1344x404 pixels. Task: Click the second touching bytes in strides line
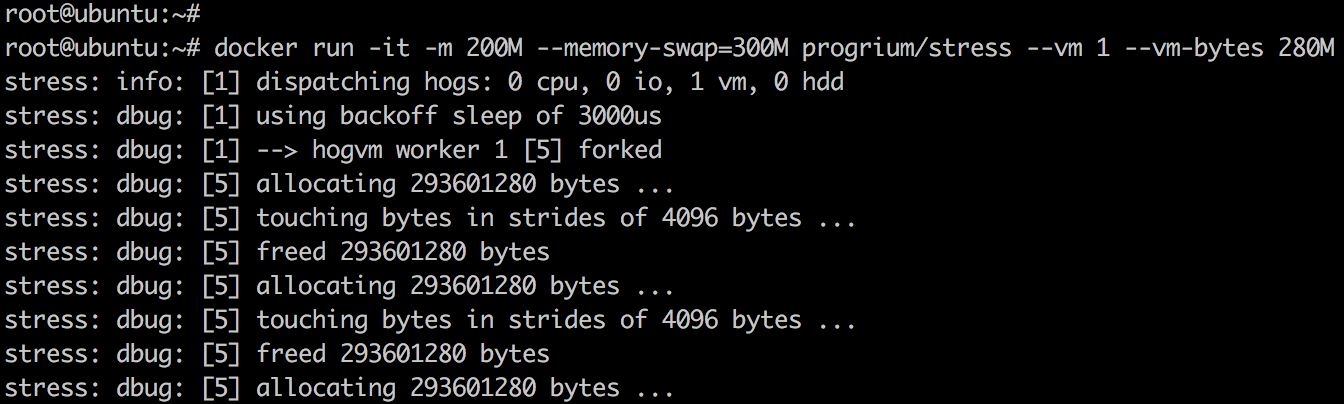tap(430, 320)
